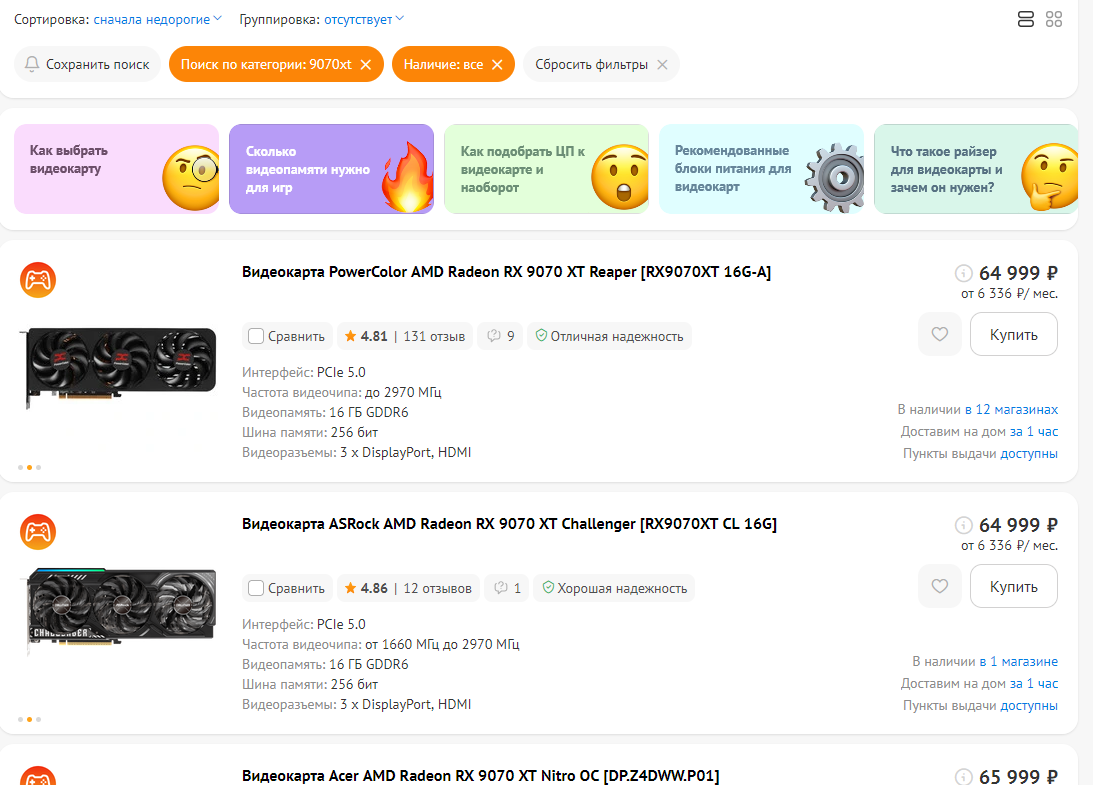This screenshot has height=785, width=1093.
Task: Click 'за 1 час' delivery link for PowerColor
Action: point(1034,432)
